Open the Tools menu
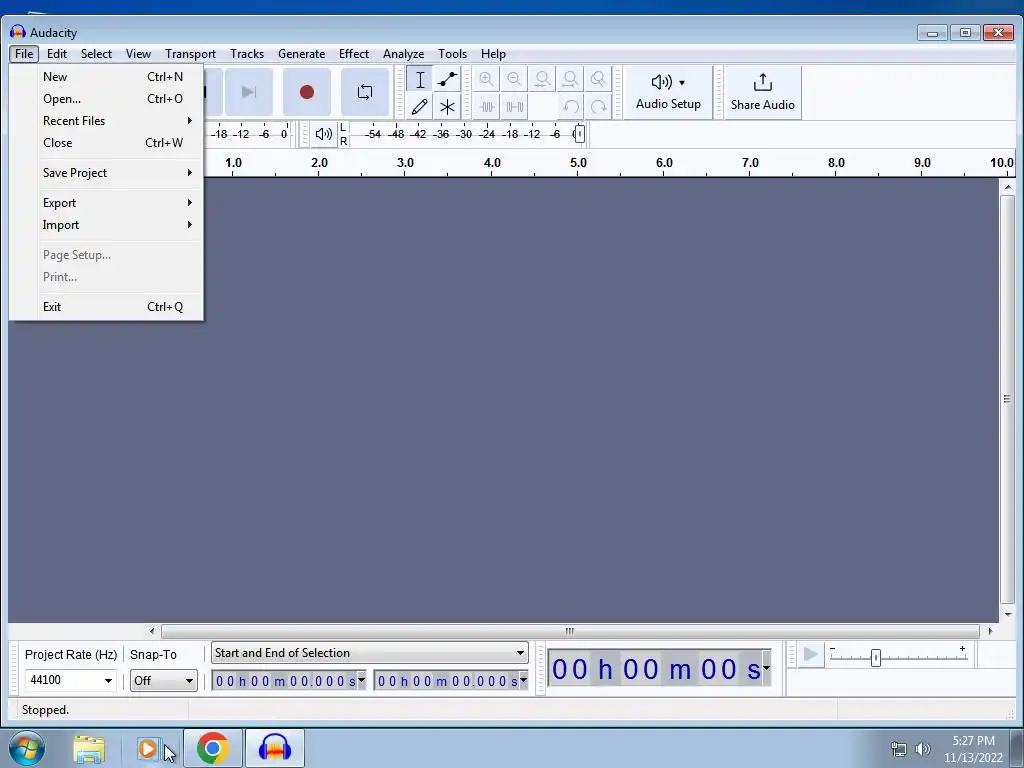 pos(452,54)
